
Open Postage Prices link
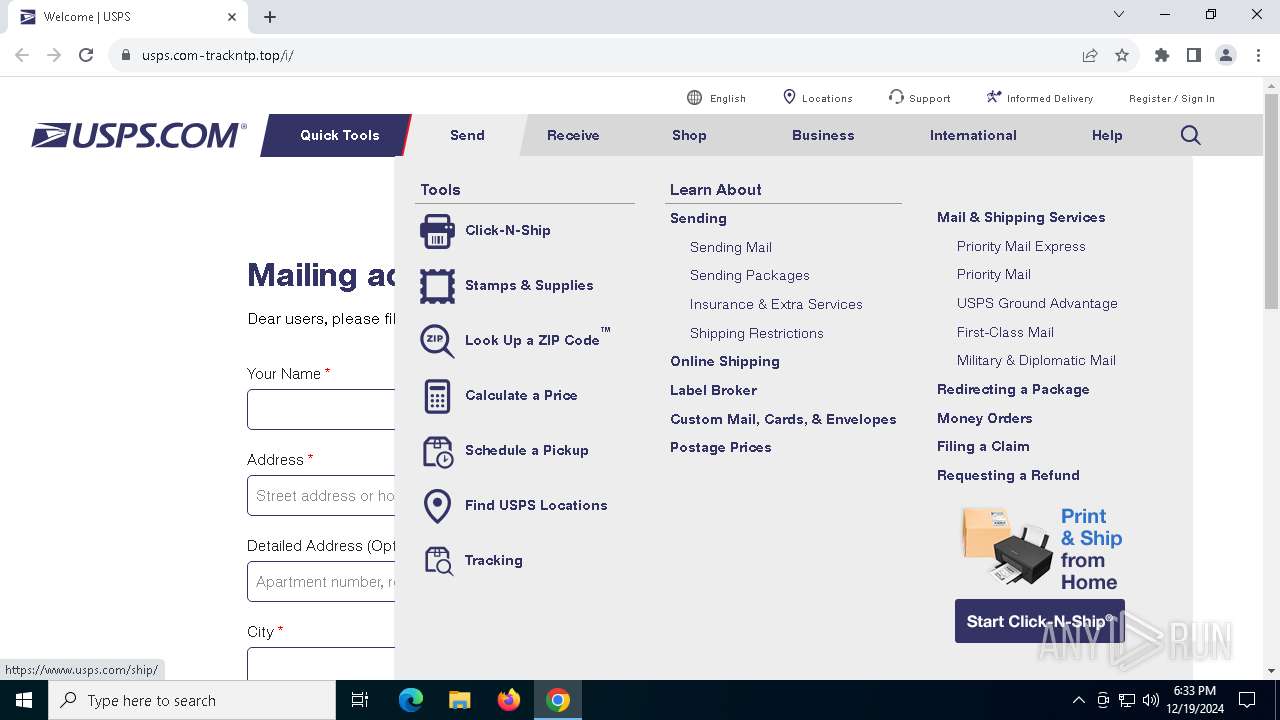coord(721,447)
